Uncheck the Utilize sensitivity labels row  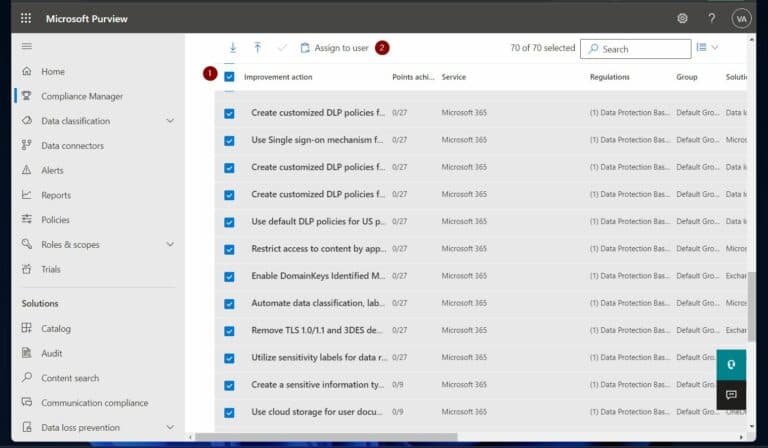229,358
